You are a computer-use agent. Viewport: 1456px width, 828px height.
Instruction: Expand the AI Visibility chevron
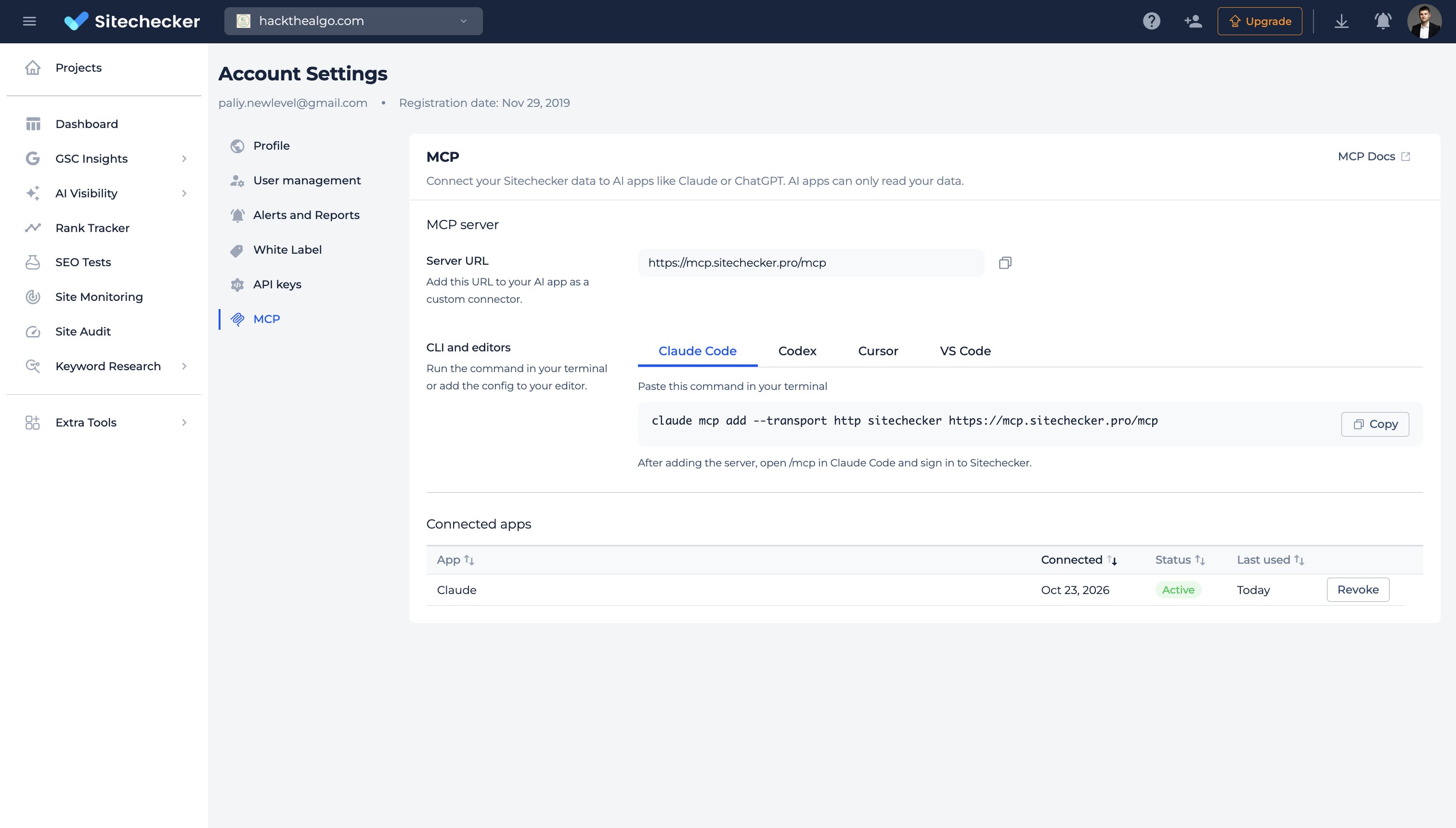[184, 194]
